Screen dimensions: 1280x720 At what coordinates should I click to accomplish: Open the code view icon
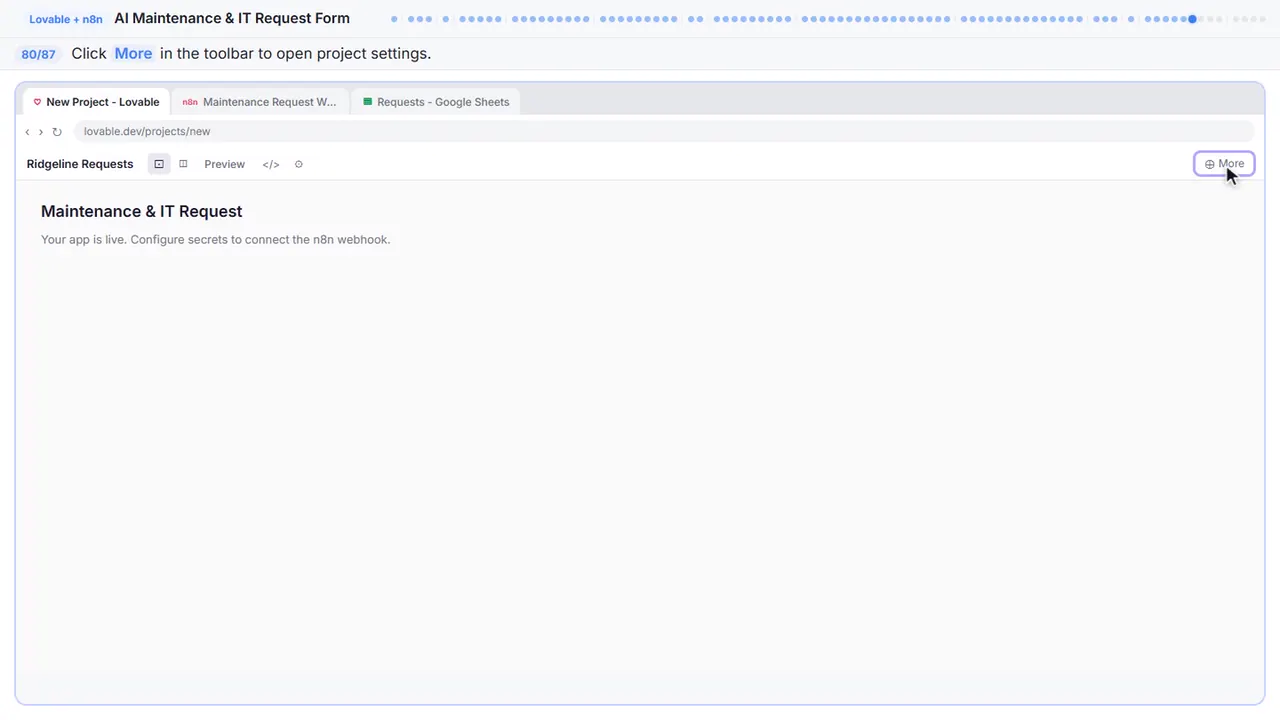(271, 164)
